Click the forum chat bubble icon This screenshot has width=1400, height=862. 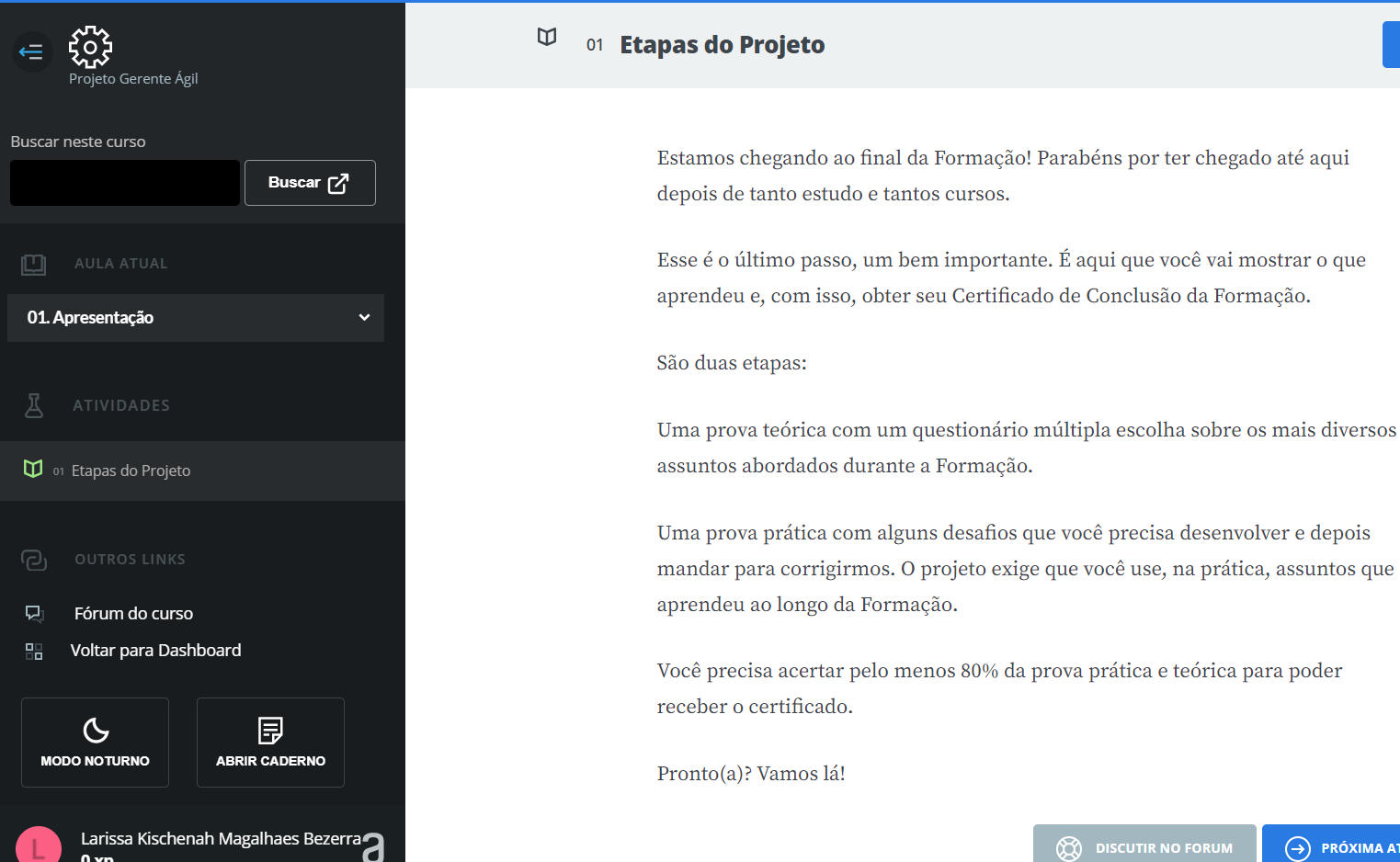34,614
